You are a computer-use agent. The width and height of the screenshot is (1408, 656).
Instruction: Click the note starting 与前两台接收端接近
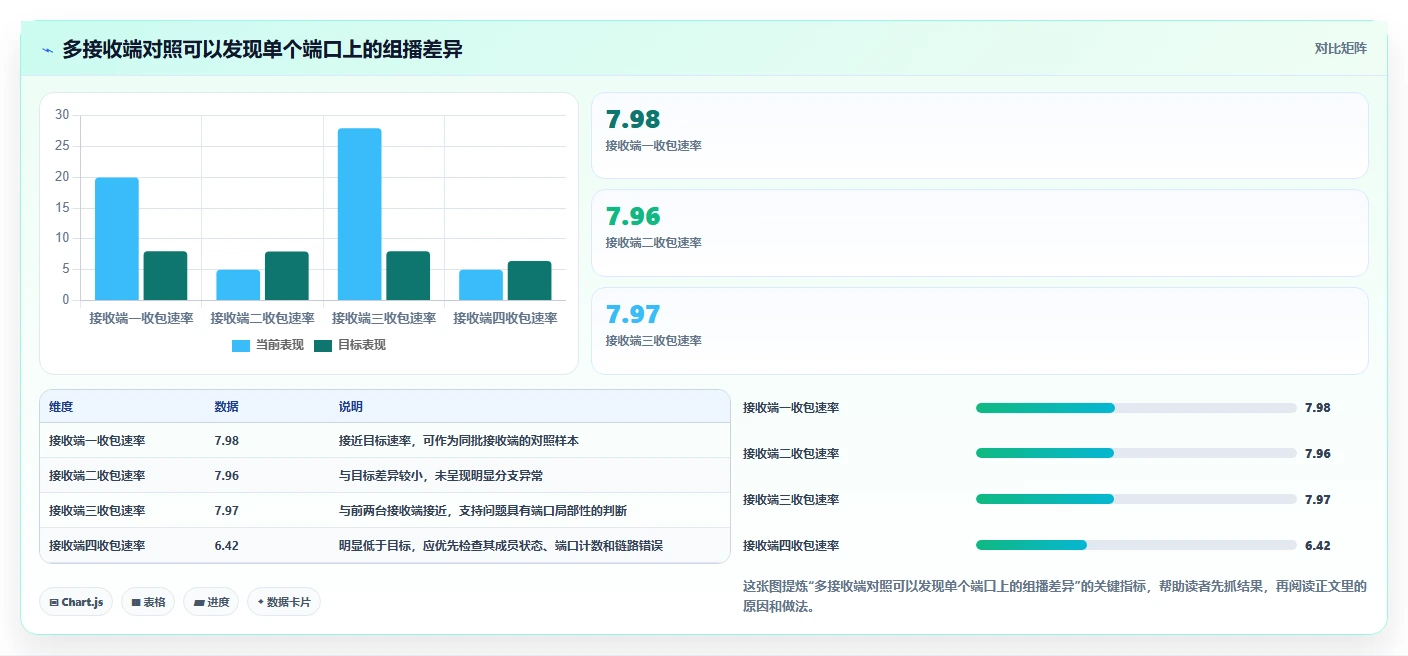[483, 511]
